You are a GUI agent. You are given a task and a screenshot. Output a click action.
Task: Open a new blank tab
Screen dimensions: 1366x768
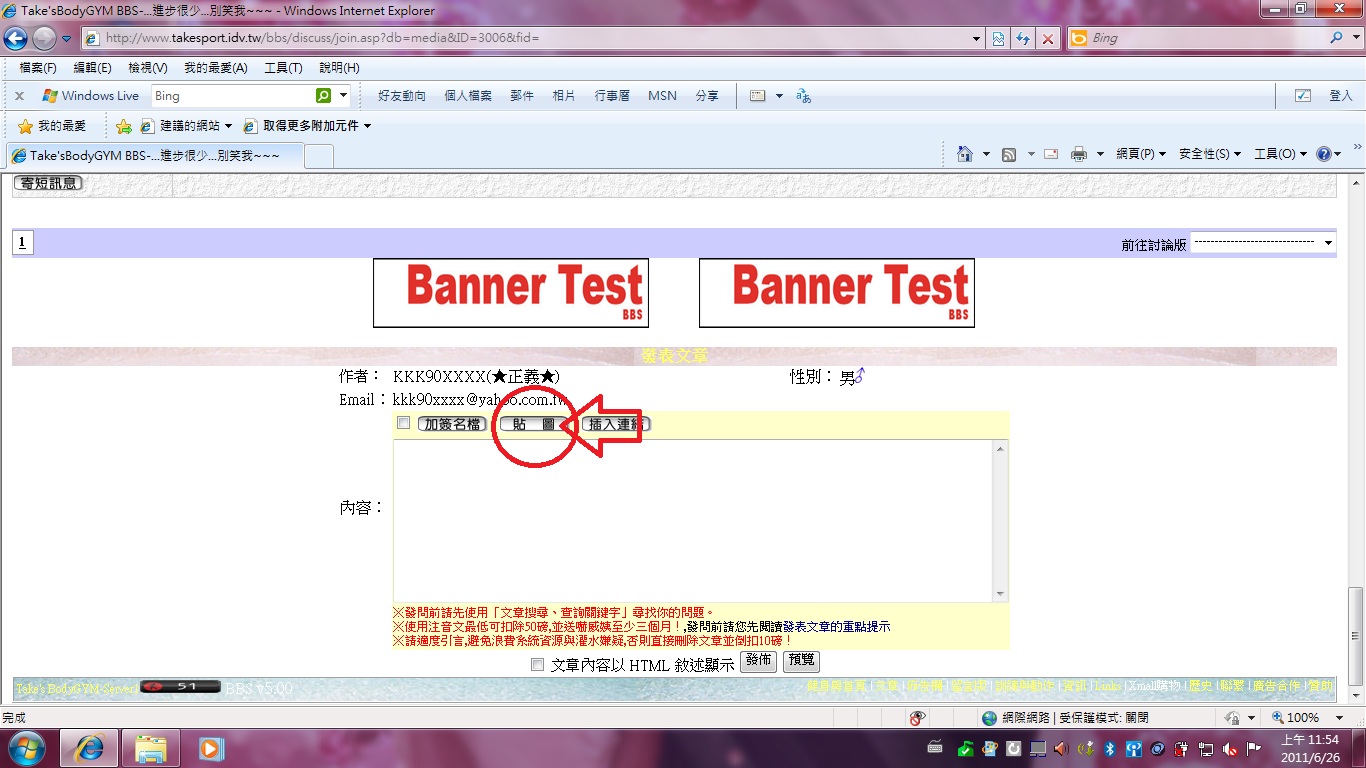coord(318,156)
